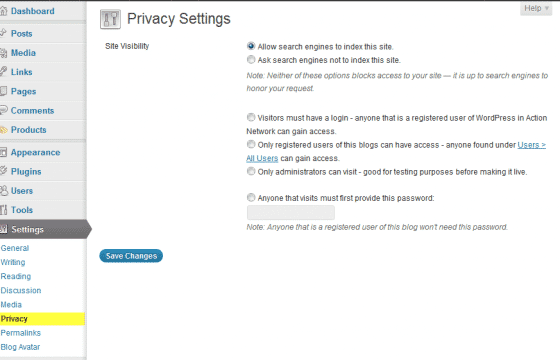Click inside the password input field
560x360 pixels.
[291, 212]
